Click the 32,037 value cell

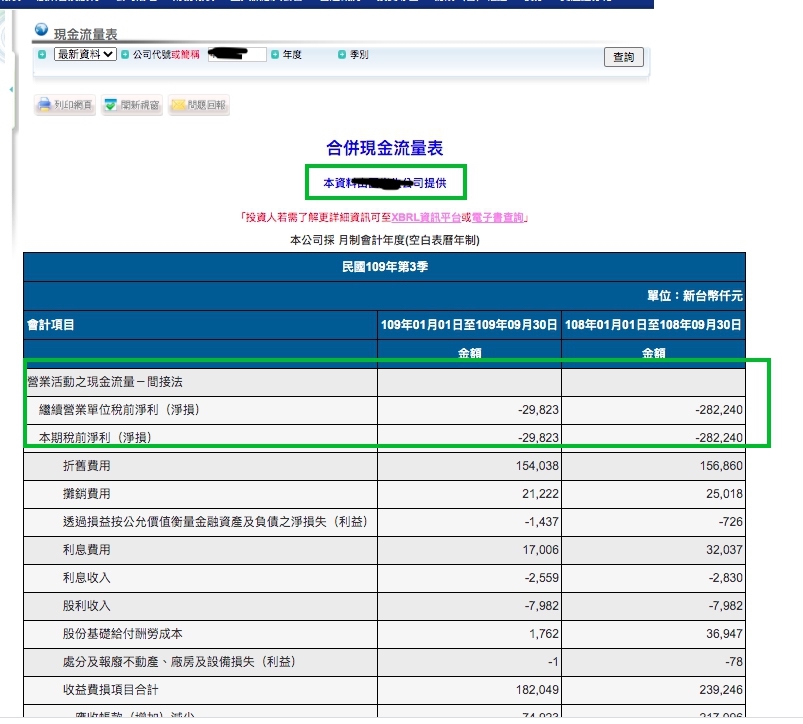click(x=653, y=550)
